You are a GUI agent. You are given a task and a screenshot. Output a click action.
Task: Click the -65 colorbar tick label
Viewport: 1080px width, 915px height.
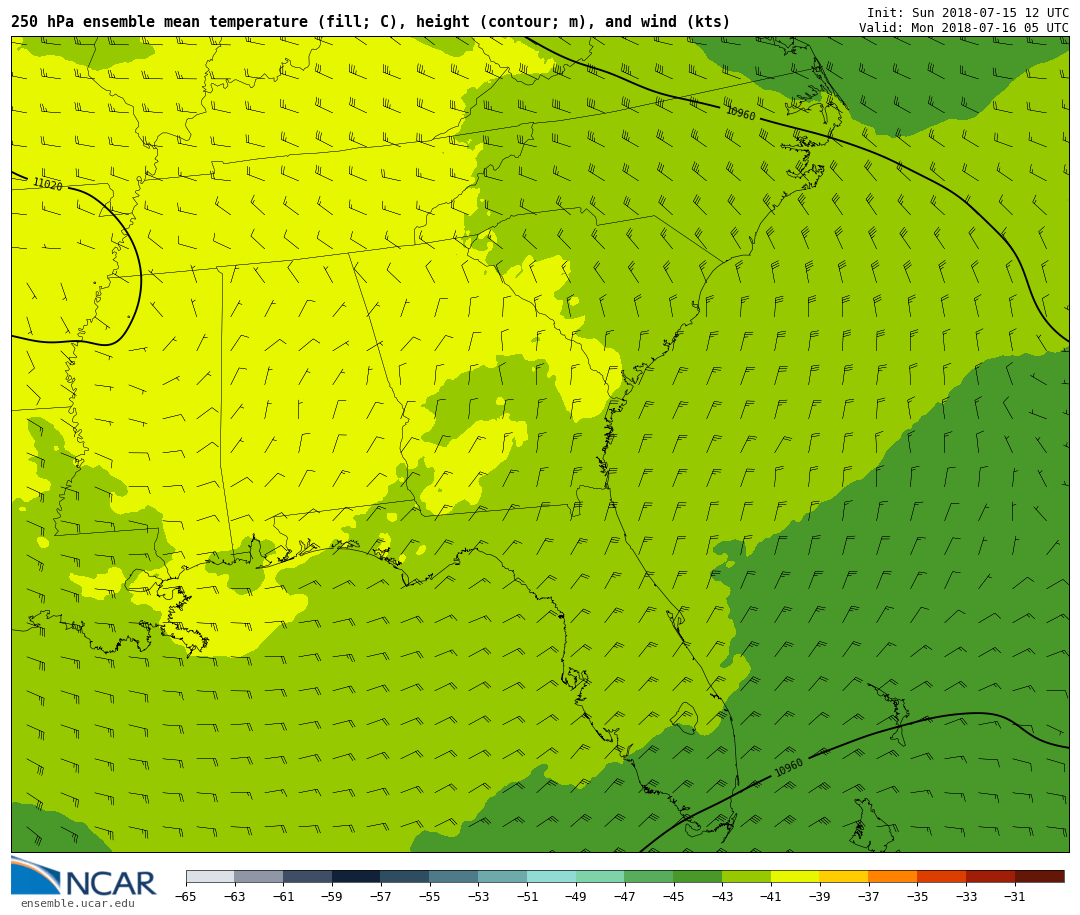pos(185,896)
